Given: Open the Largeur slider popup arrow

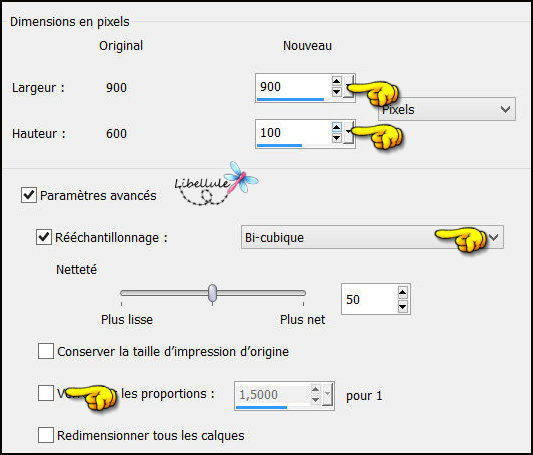Looking at the screenshot, I should (348, 86).
